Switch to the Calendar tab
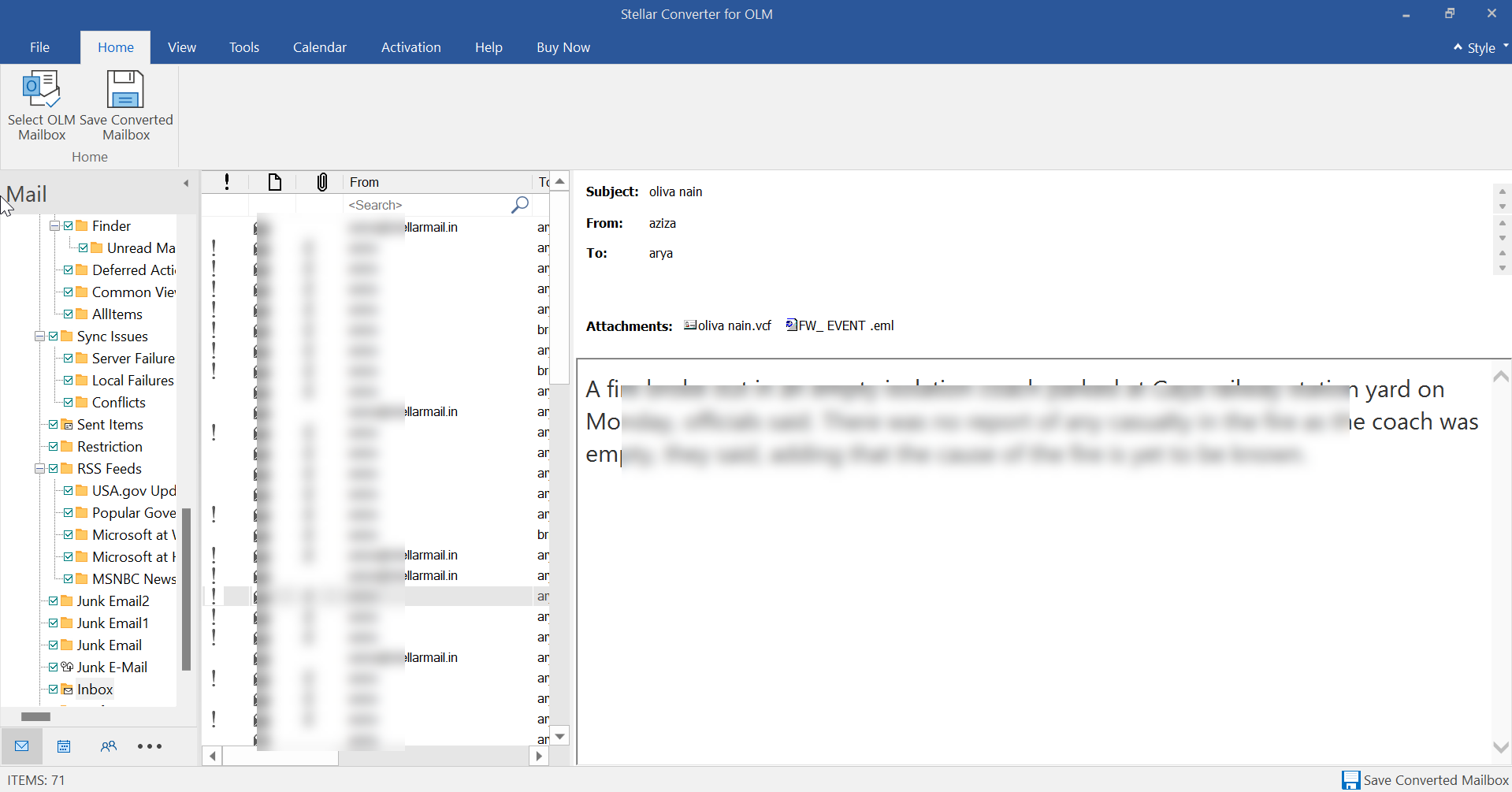 point(320,47)
